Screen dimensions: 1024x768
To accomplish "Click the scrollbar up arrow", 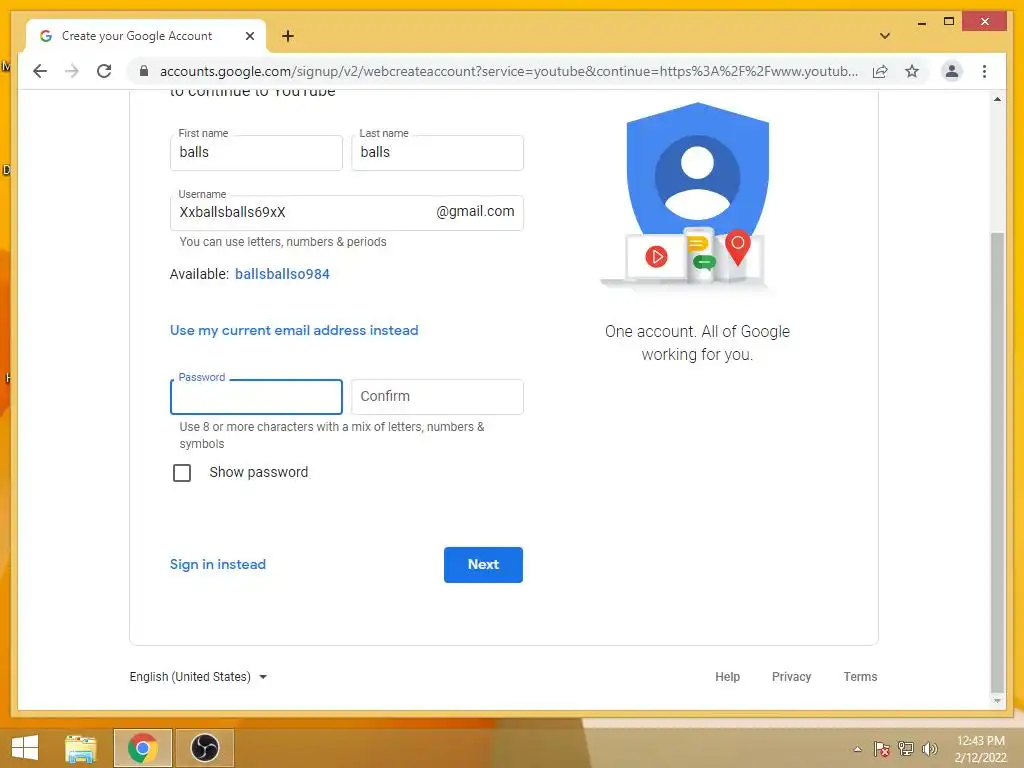I will pyautogui.click(x=997, y=99).
